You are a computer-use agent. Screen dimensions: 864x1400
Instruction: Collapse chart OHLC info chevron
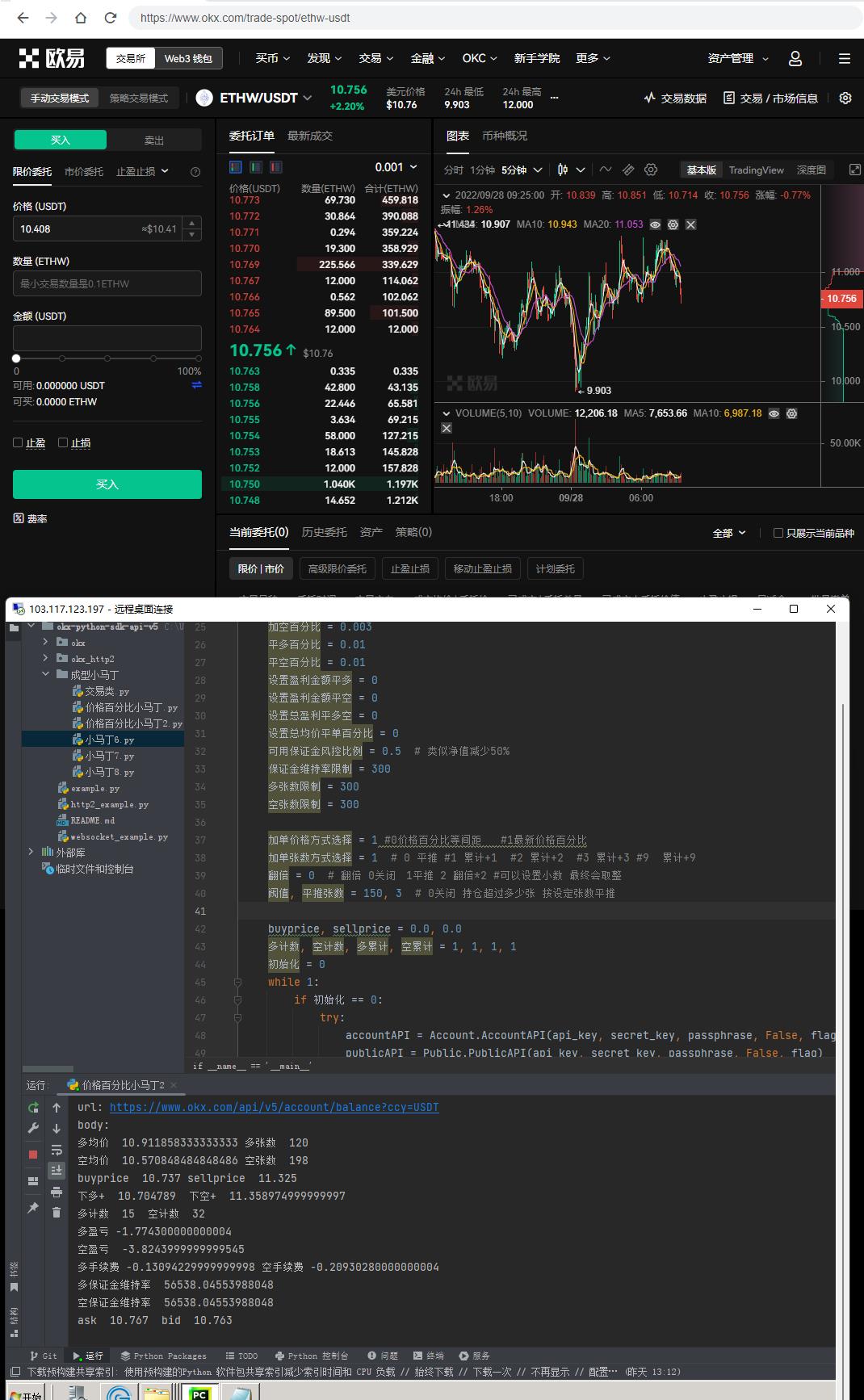[447, 195]
